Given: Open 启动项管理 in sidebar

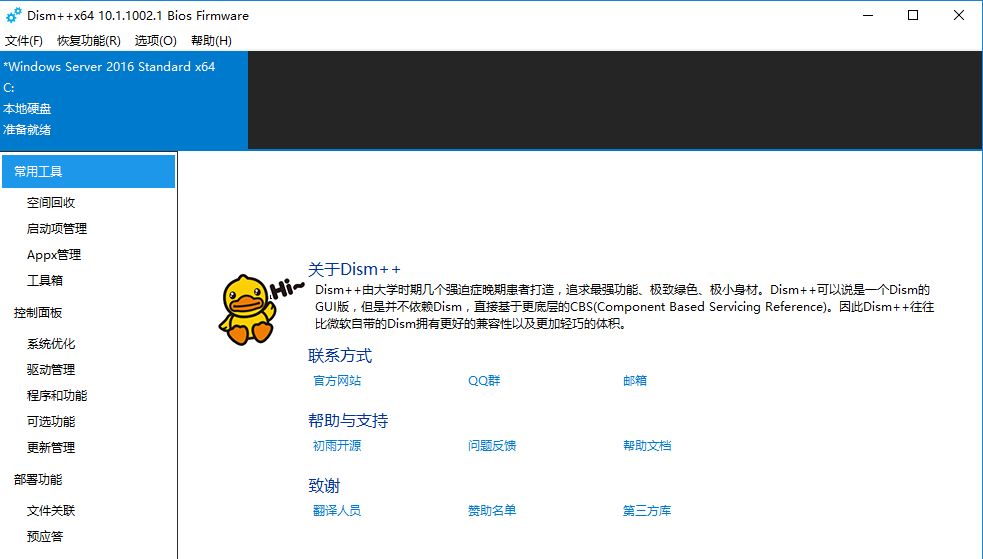Looking at the screenshot, I should 56,229.
